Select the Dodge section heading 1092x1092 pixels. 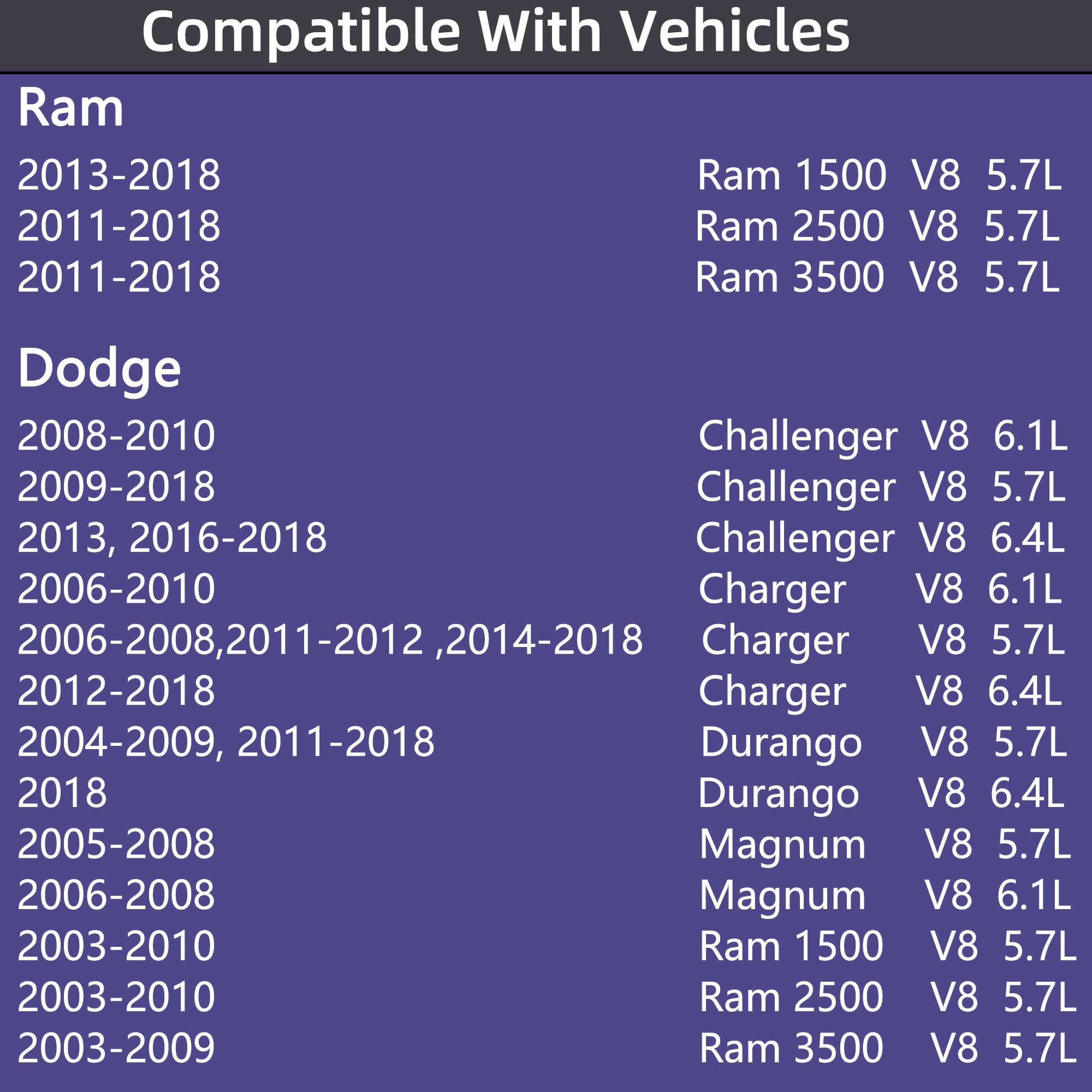[x=99, y=368]
